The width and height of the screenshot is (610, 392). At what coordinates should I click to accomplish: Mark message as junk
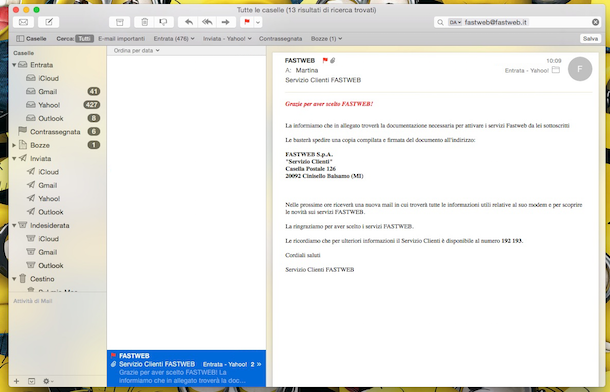163,22
